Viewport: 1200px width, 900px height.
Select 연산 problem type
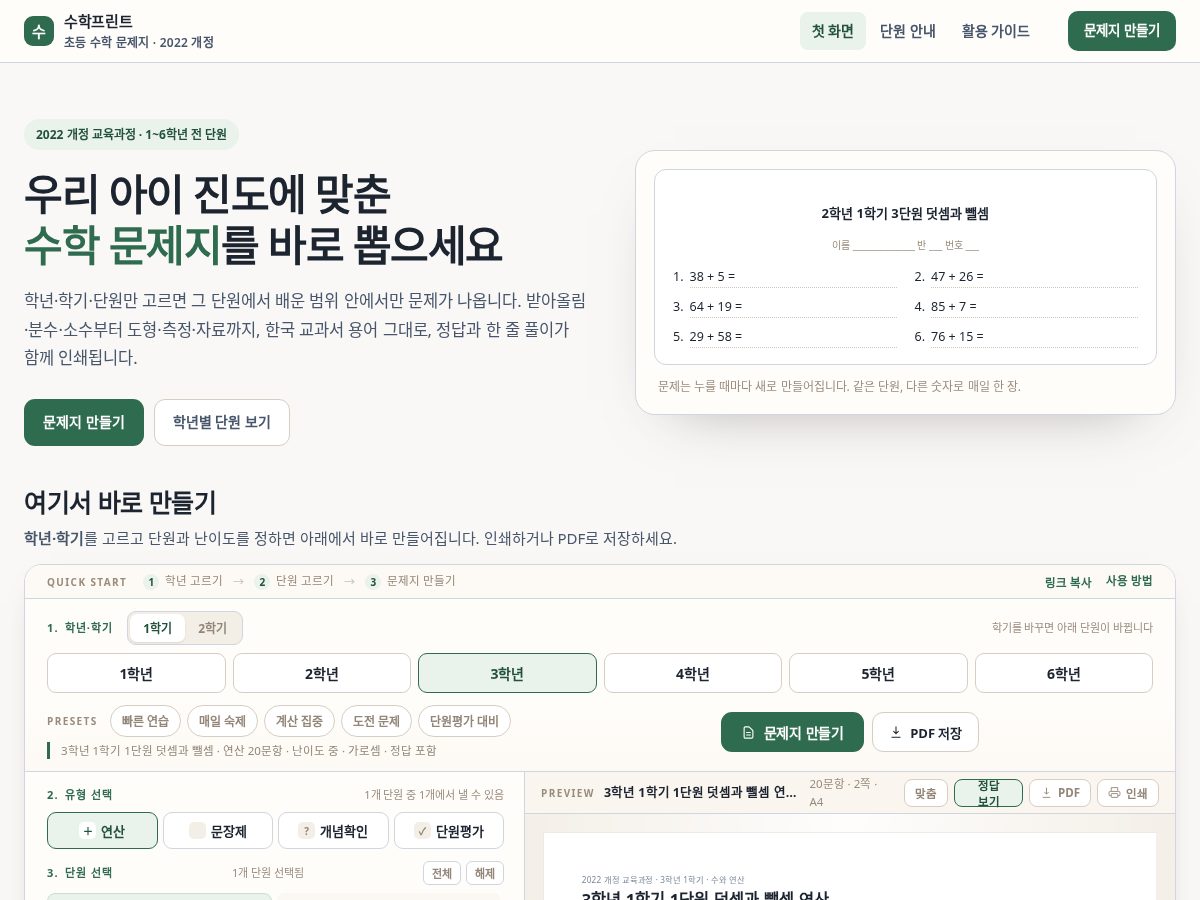[x=102, y=831]
